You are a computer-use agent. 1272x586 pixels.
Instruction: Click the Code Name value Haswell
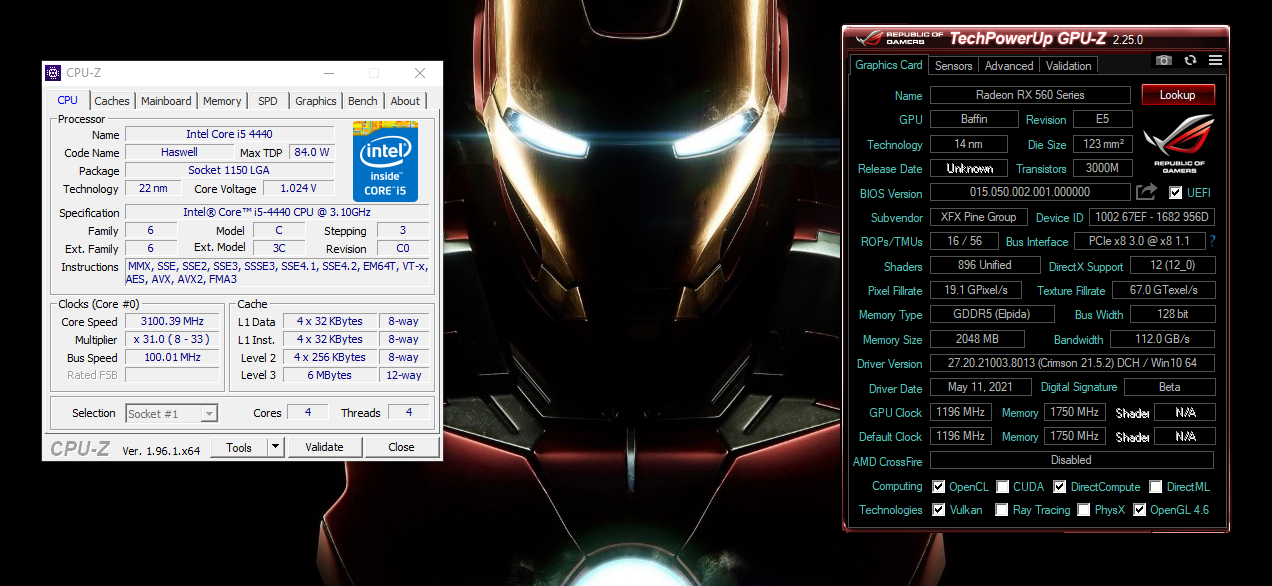coord(179,152)
